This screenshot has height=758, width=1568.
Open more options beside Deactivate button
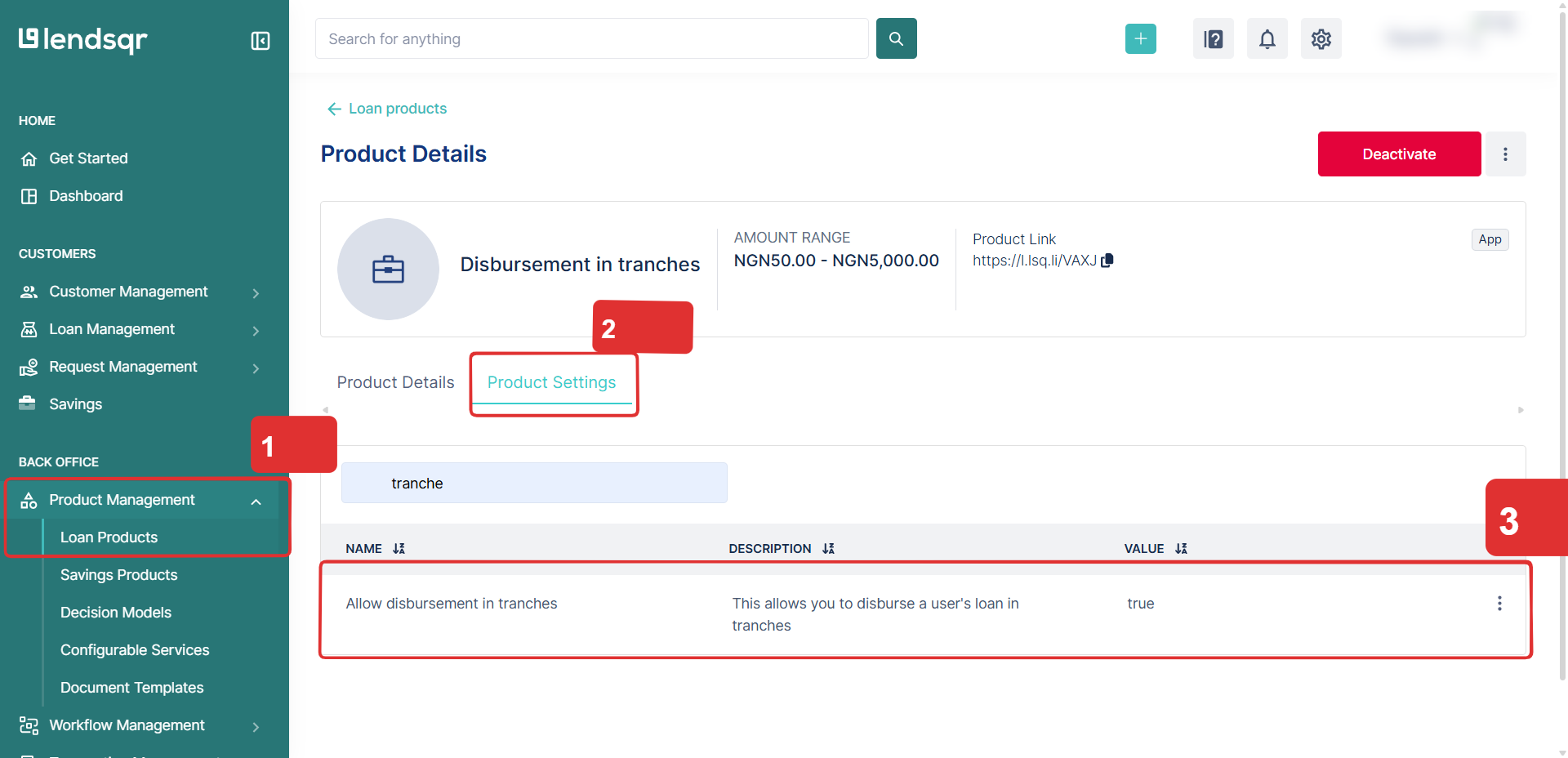click(1504, 154)
